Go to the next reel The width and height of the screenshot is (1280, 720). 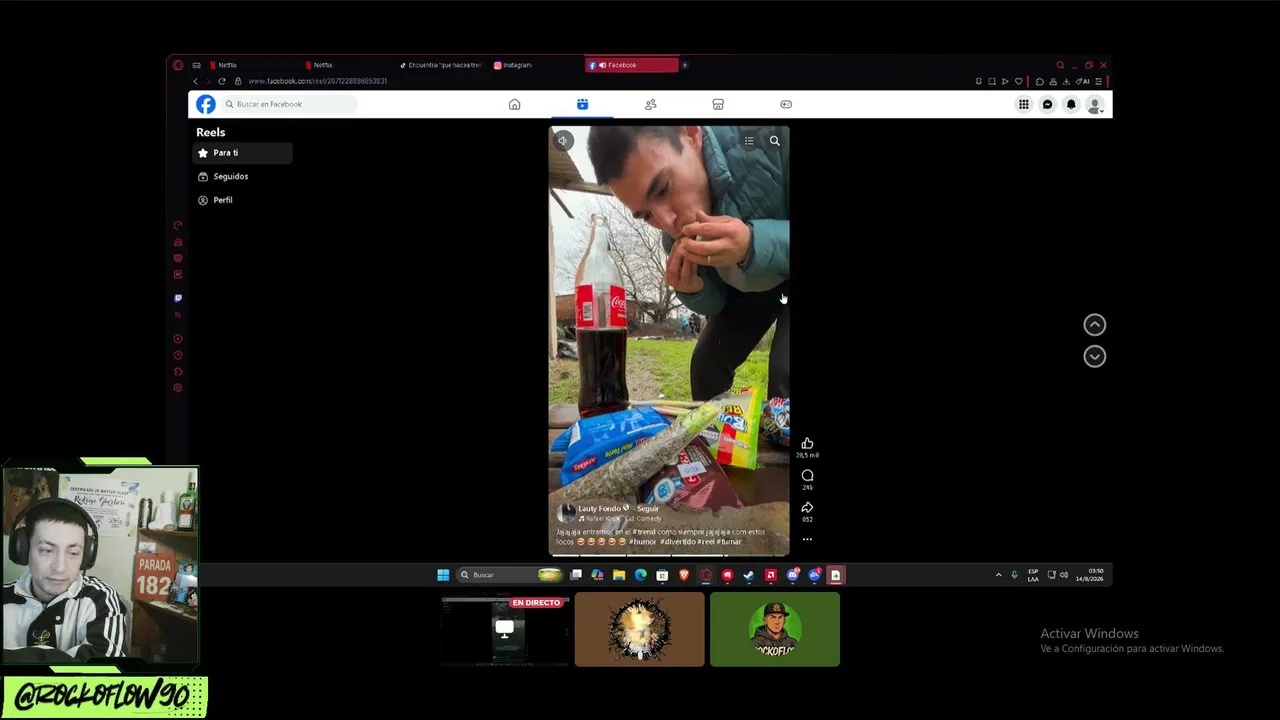click(x=1095, y=356)
